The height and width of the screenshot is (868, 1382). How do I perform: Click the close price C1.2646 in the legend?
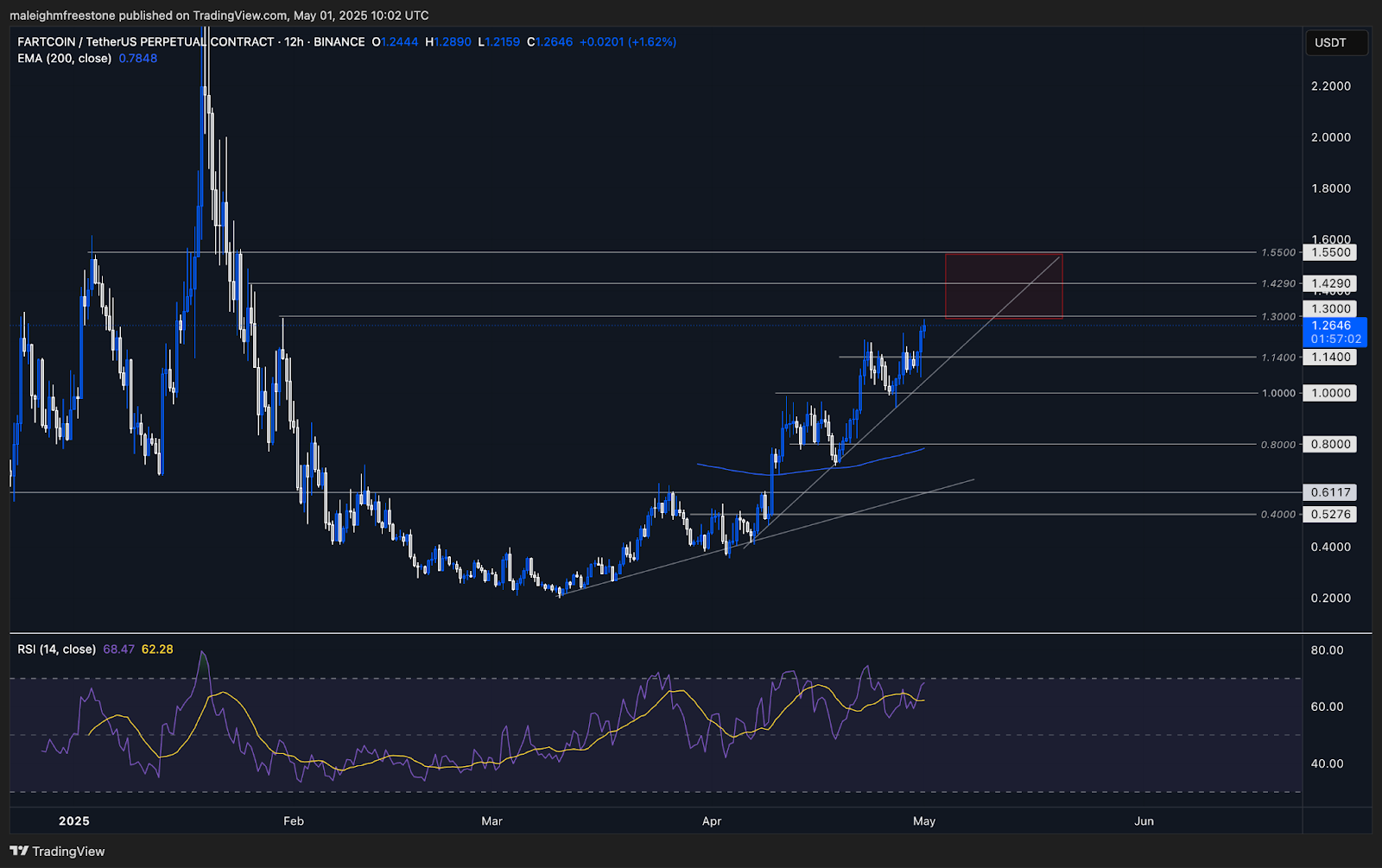(550, 41)
